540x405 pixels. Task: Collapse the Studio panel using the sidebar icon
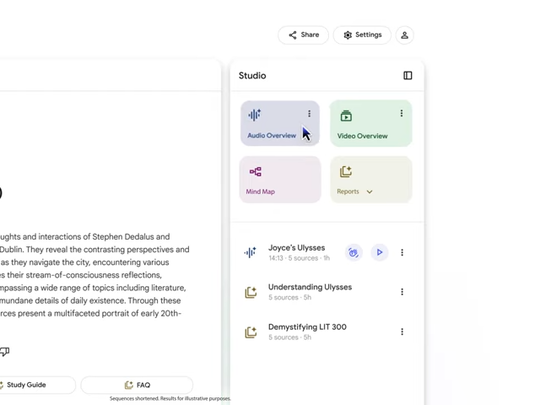point(407,75)
